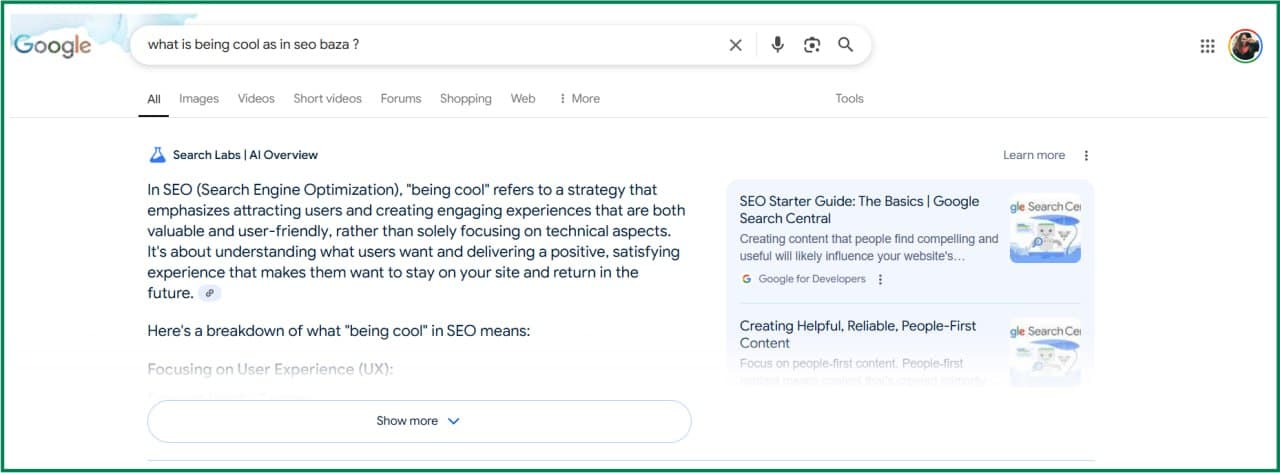
Task: Open the Google account profile avatar
Action: 1245,46
